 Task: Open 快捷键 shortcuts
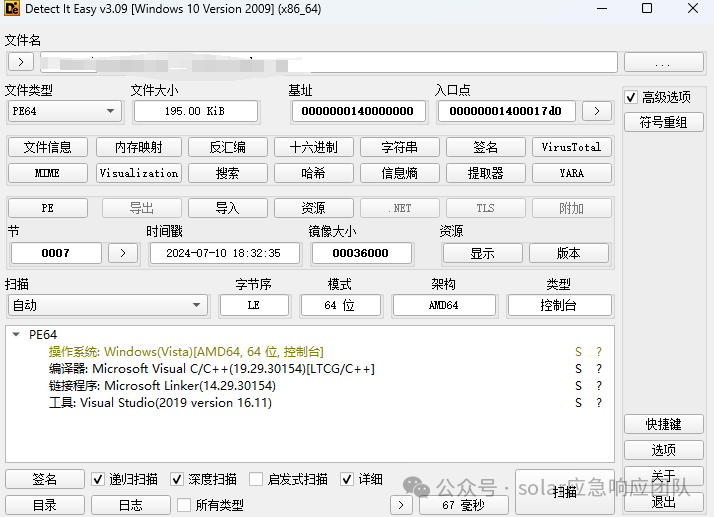coord(663,425)
